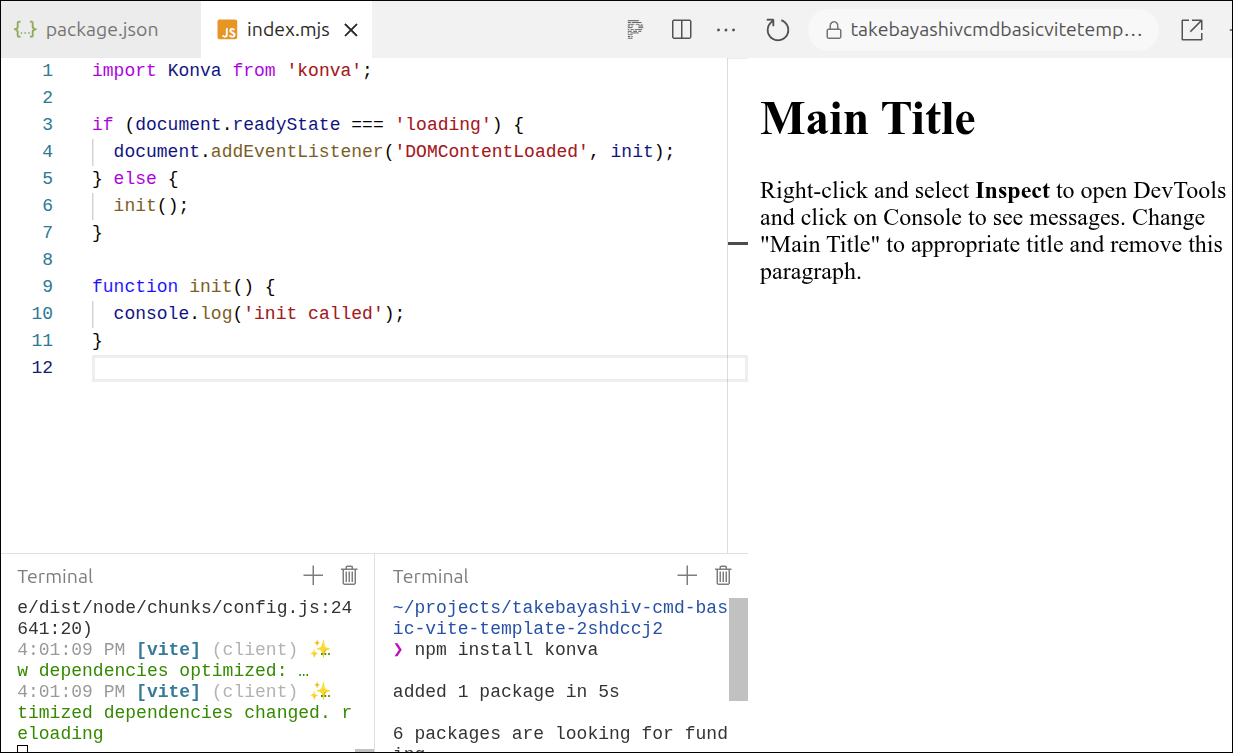Open the editor more actions ellipsis menu

point(726,30)
